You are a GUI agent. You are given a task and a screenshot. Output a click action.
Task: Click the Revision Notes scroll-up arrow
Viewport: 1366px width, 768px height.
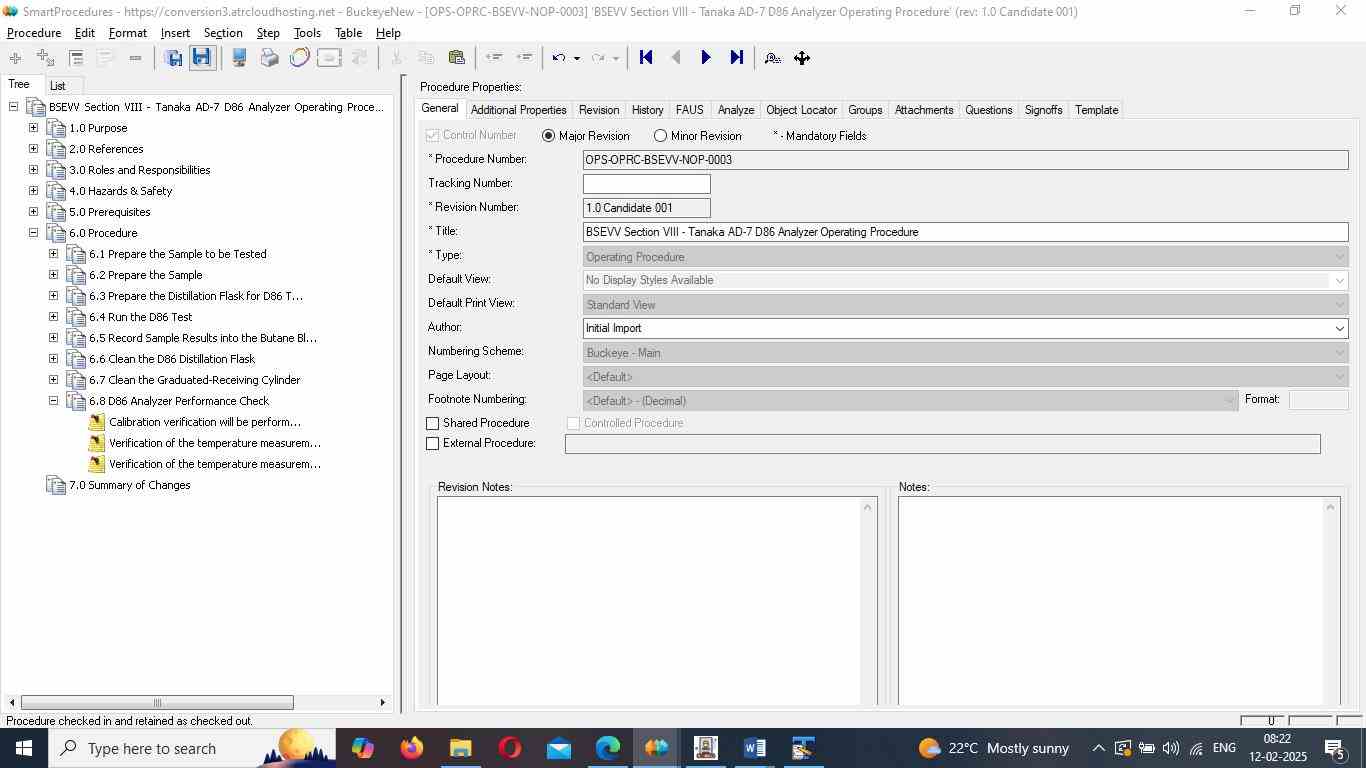(x=867, y=507)
